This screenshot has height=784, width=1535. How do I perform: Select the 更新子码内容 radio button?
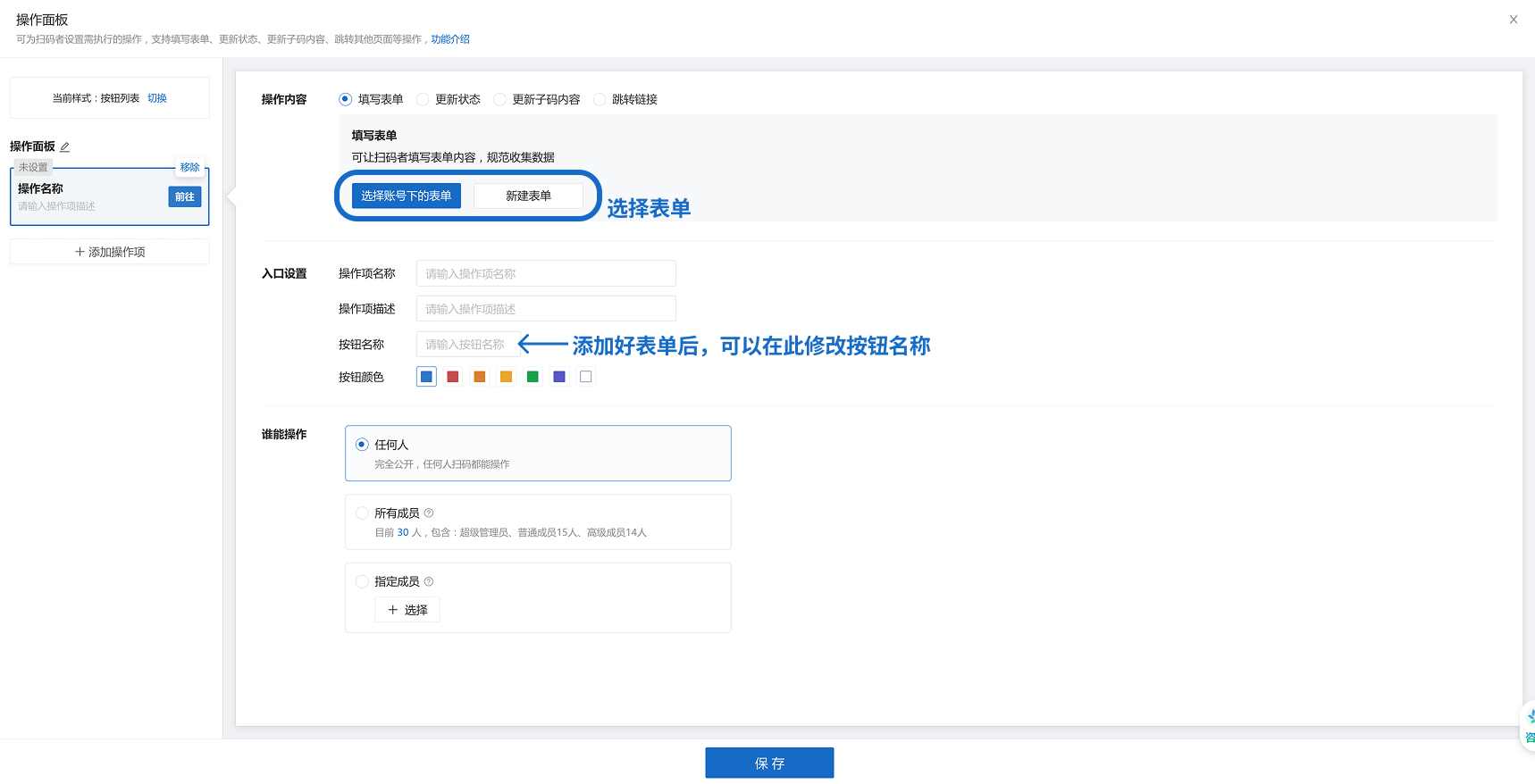point(499,99)
